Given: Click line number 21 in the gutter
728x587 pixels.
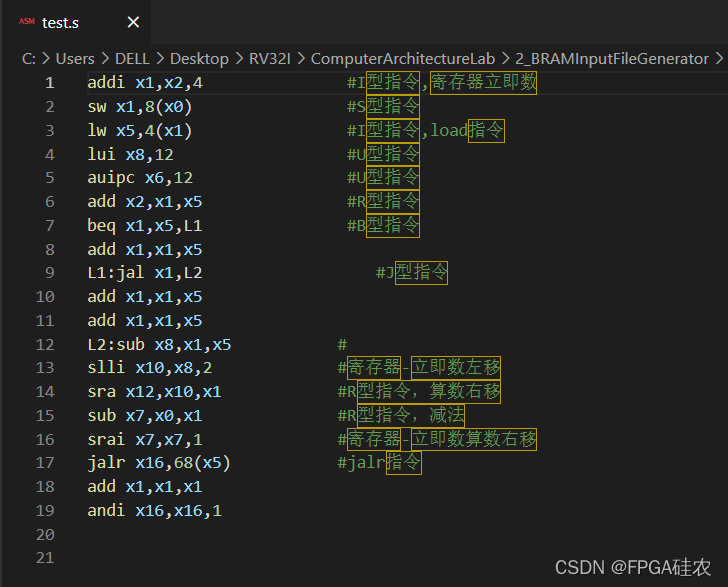Looking at the screenshot, I should [45, 558].
